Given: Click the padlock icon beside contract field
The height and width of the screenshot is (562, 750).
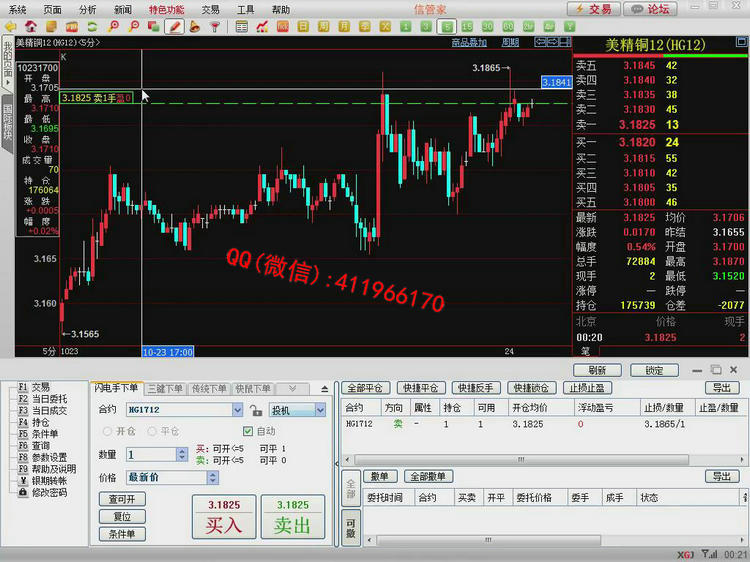Looking at the screenshot, I should click(256, 410).
